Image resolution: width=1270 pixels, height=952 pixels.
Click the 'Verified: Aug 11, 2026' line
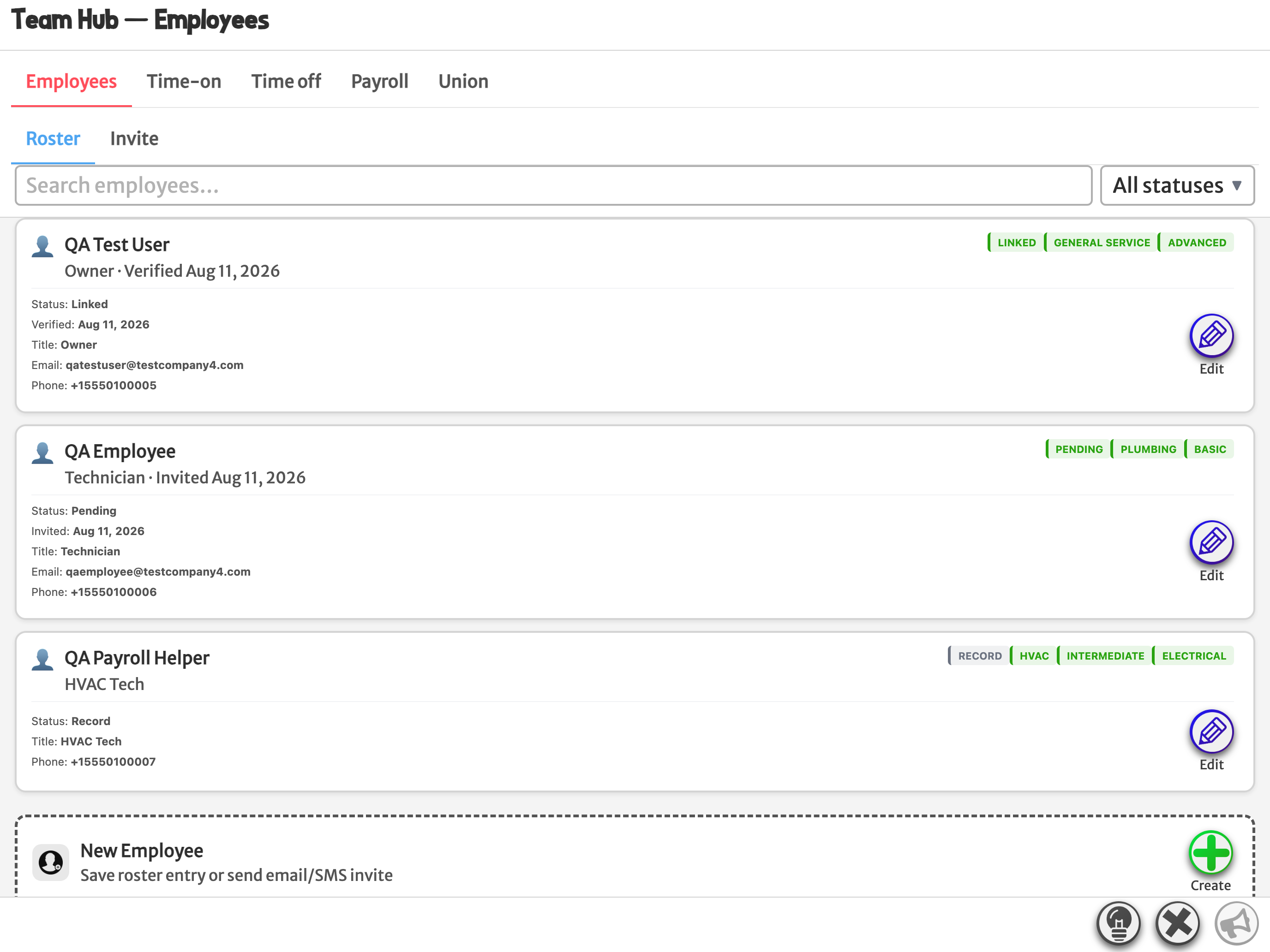[x=90, y=325]
